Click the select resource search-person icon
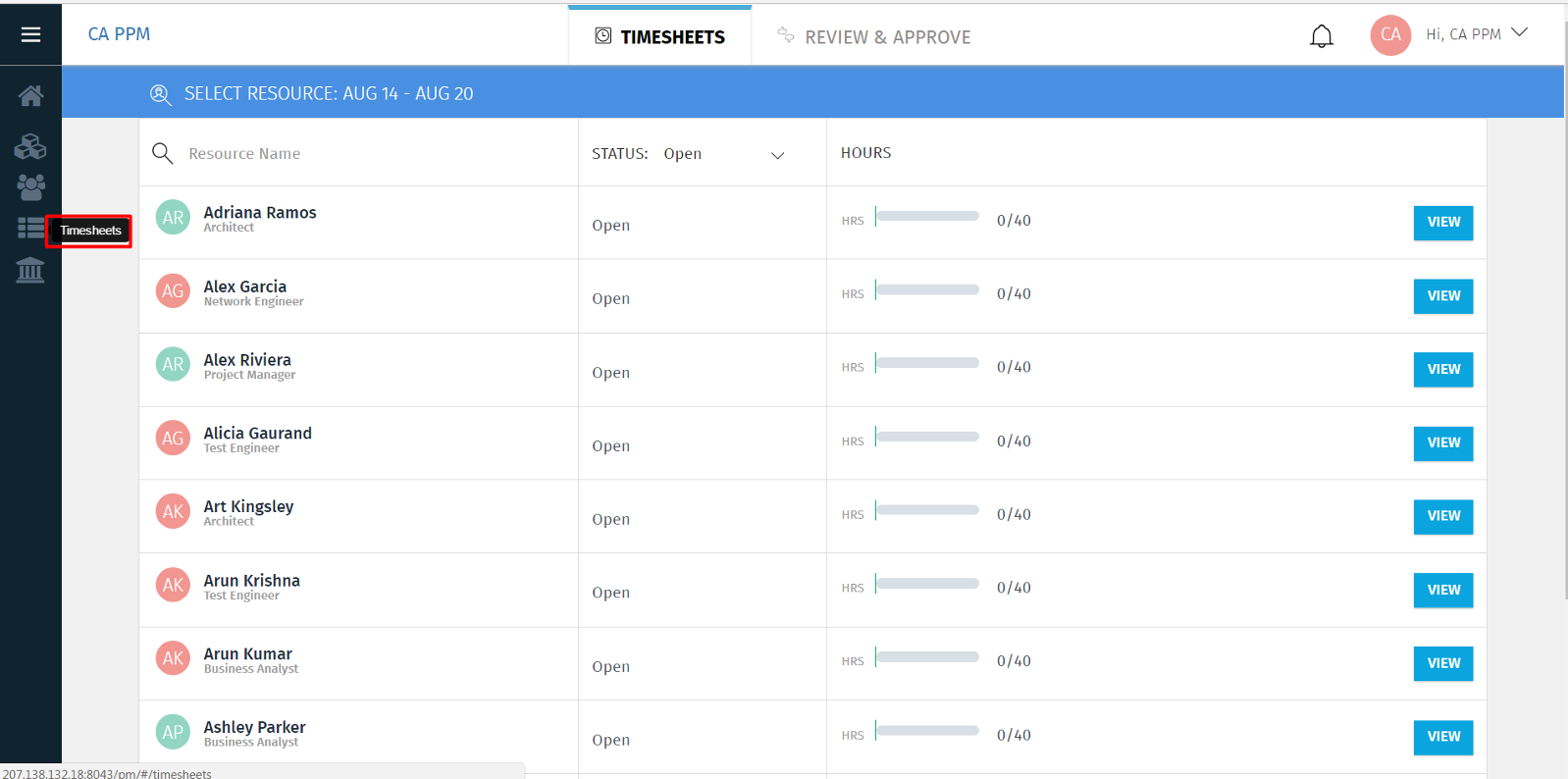The width and height of the screenshot is (1568, 779). 160,94
